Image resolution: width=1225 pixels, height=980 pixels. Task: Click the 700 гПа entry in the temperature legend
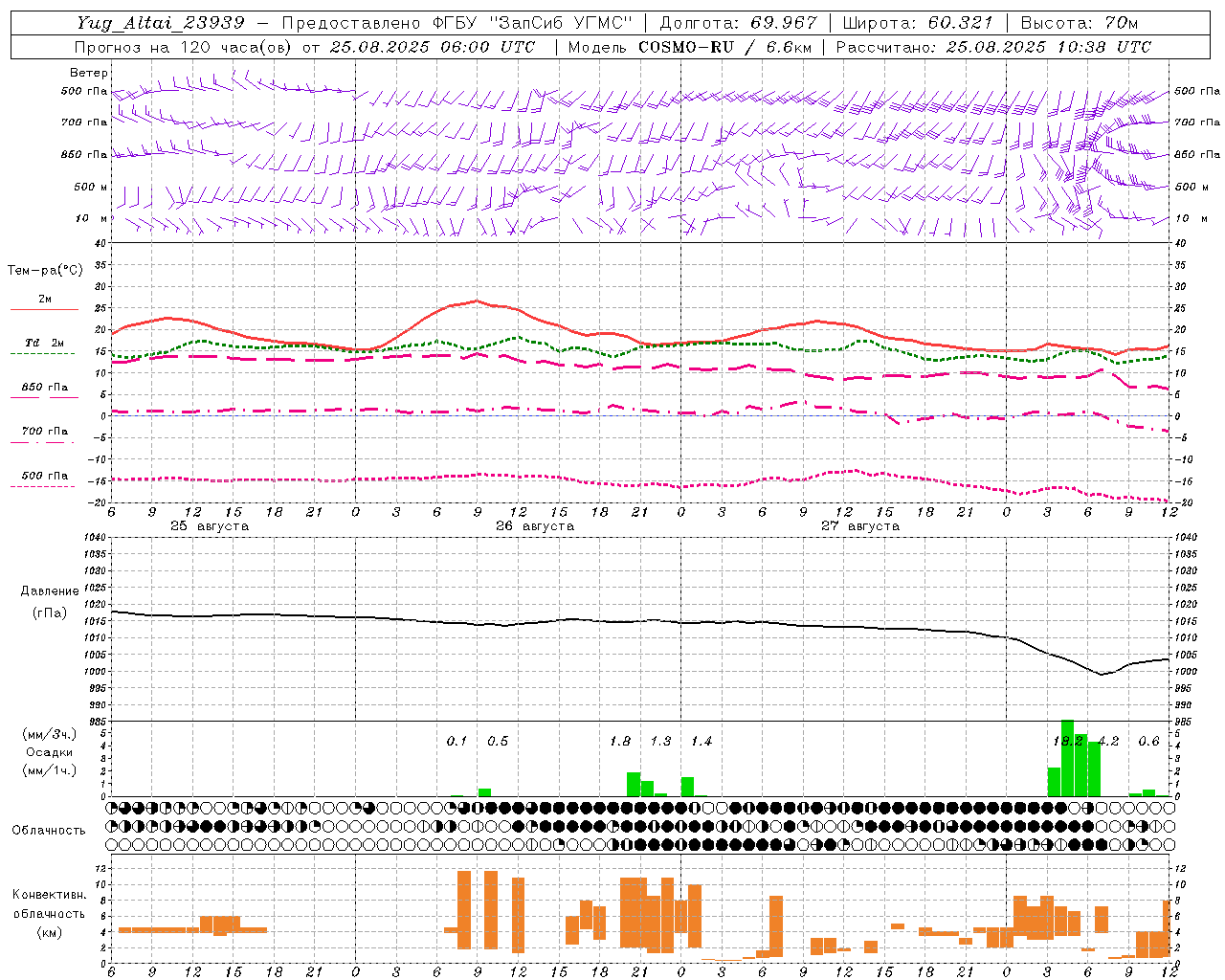[x=45, y=432]
